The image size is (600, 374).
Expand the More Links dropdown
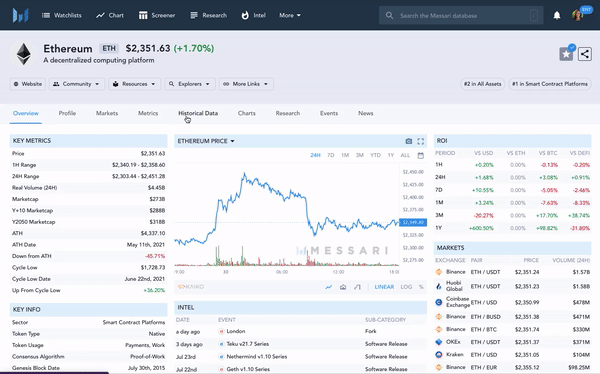coord(246,84)
